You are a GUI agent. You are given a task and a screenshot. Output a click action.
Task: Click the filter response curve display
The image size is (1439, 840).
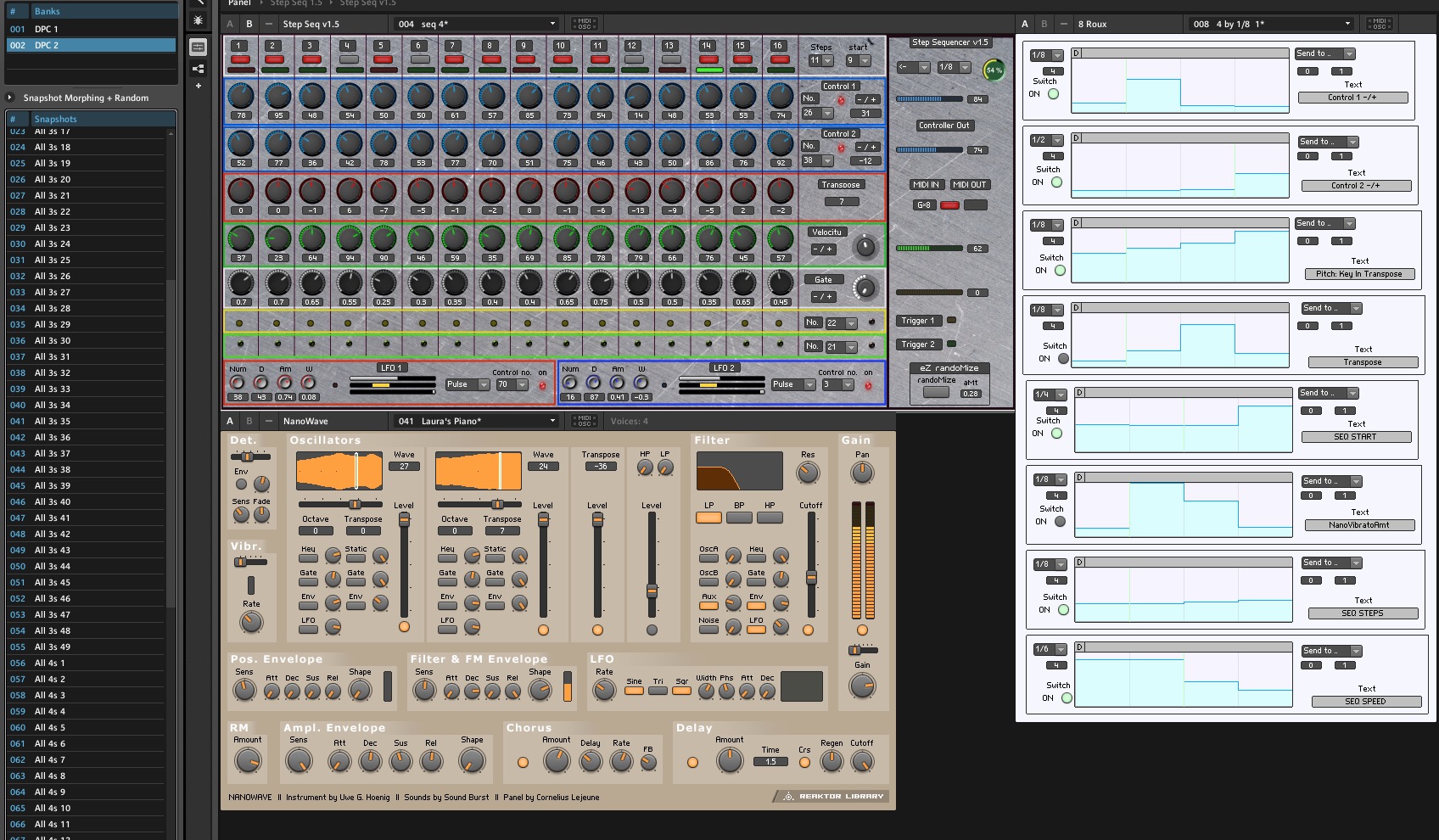pyautogui.click(x=740, y=471)
